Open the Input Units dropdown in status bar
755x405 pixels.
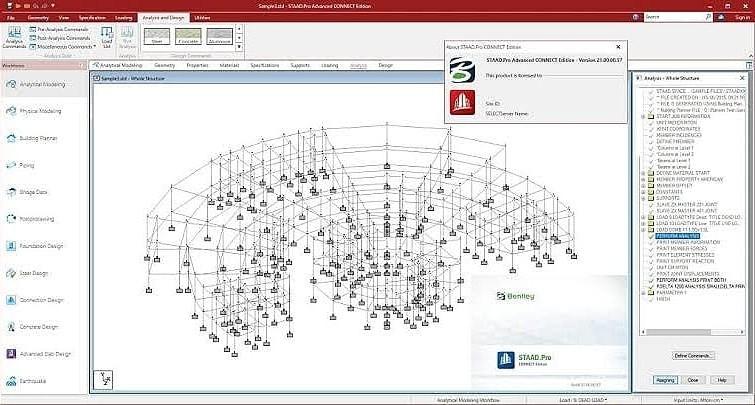tap(698, 400)
